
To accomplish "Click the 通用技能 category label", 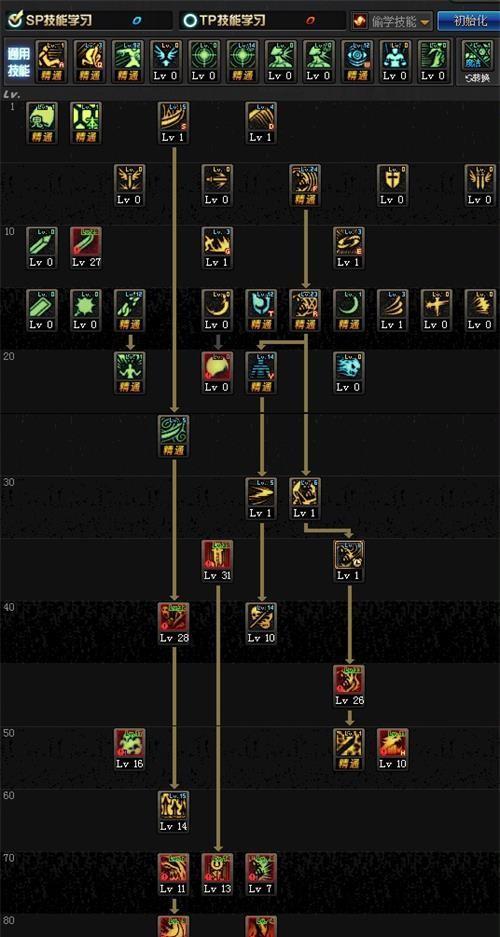I will [x=18, y=62].
